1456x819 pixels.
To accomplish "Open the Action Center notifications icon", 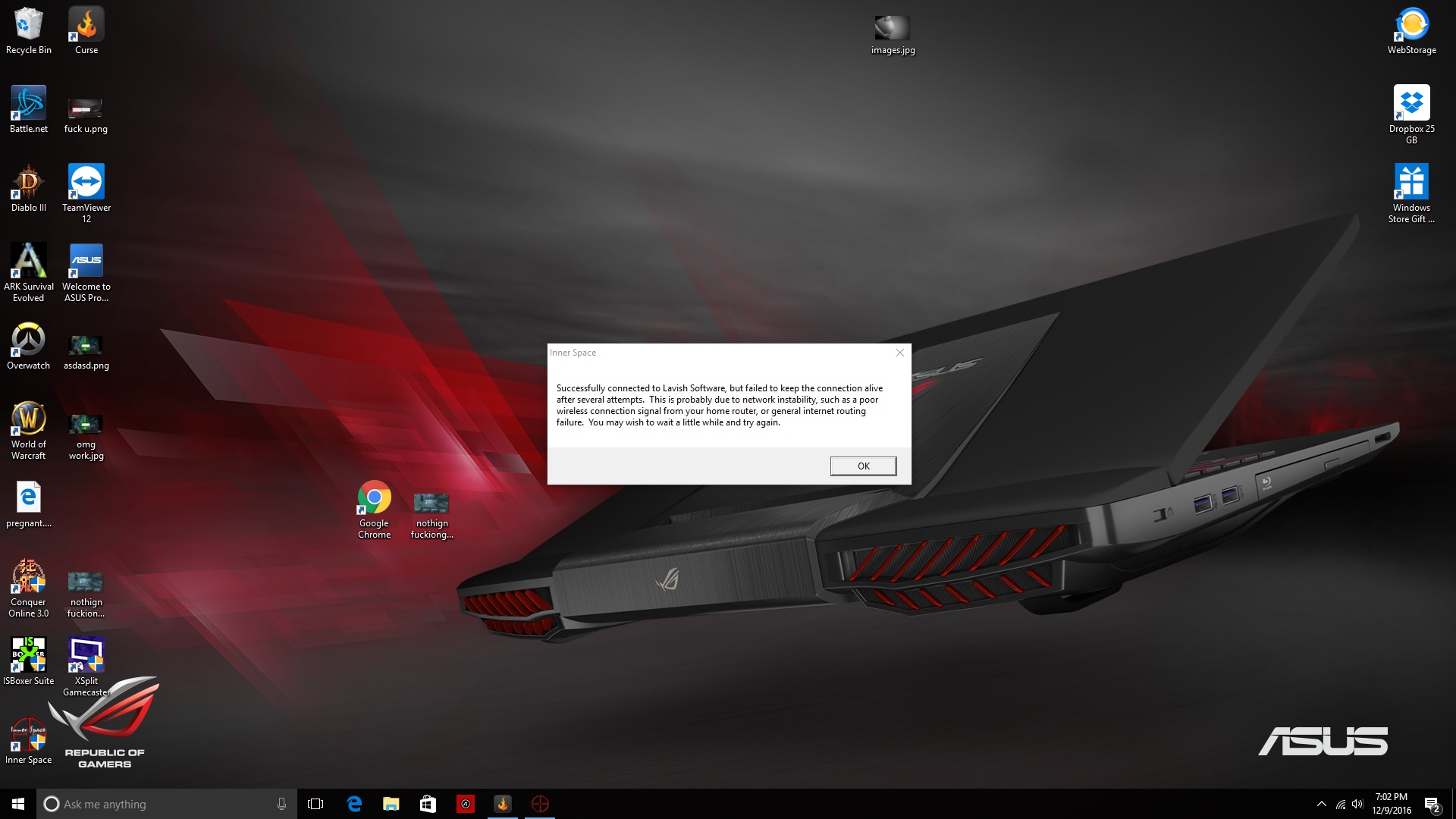I will coord(1432,804).
